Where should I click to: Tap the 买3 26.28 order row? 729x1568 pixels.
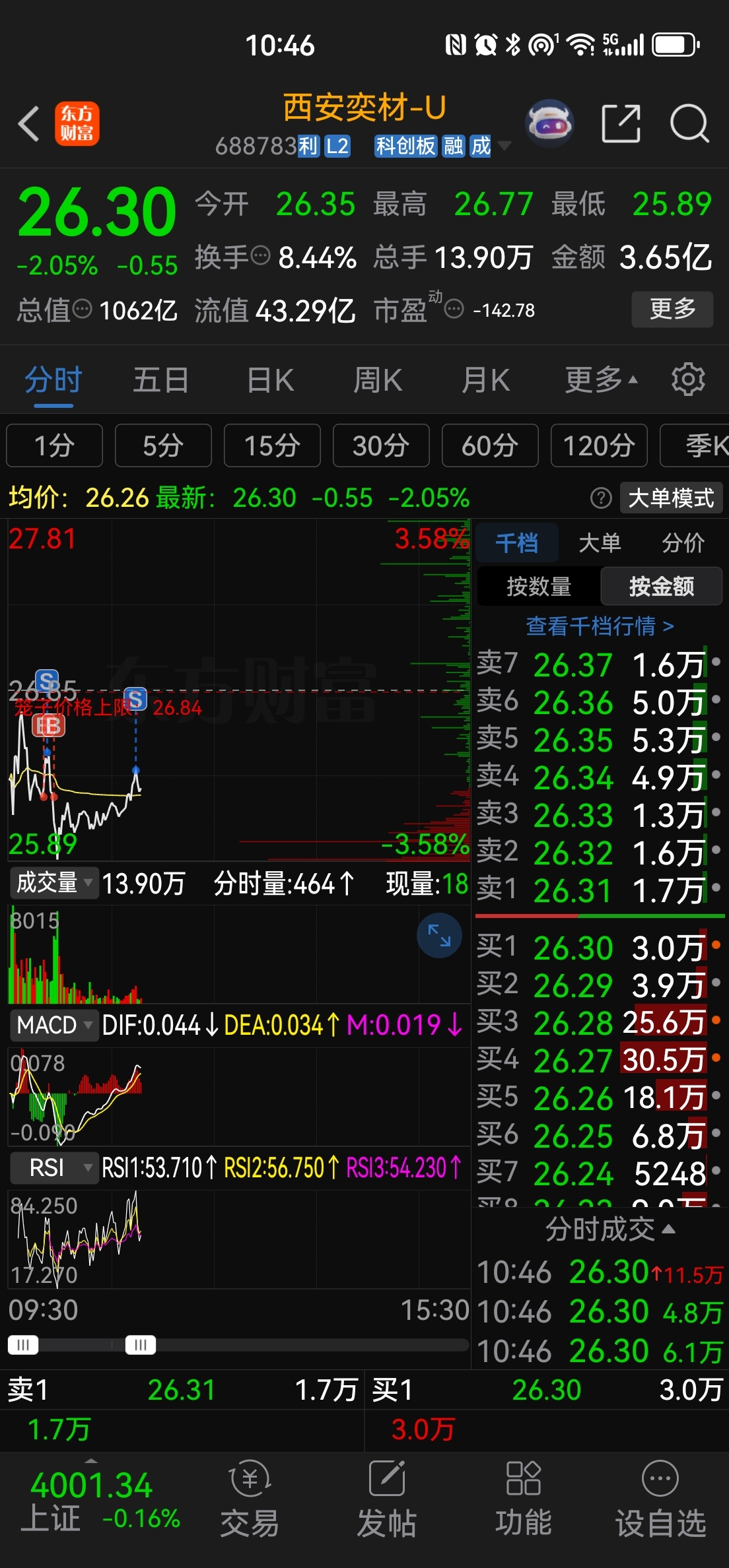coord(600,1022)
